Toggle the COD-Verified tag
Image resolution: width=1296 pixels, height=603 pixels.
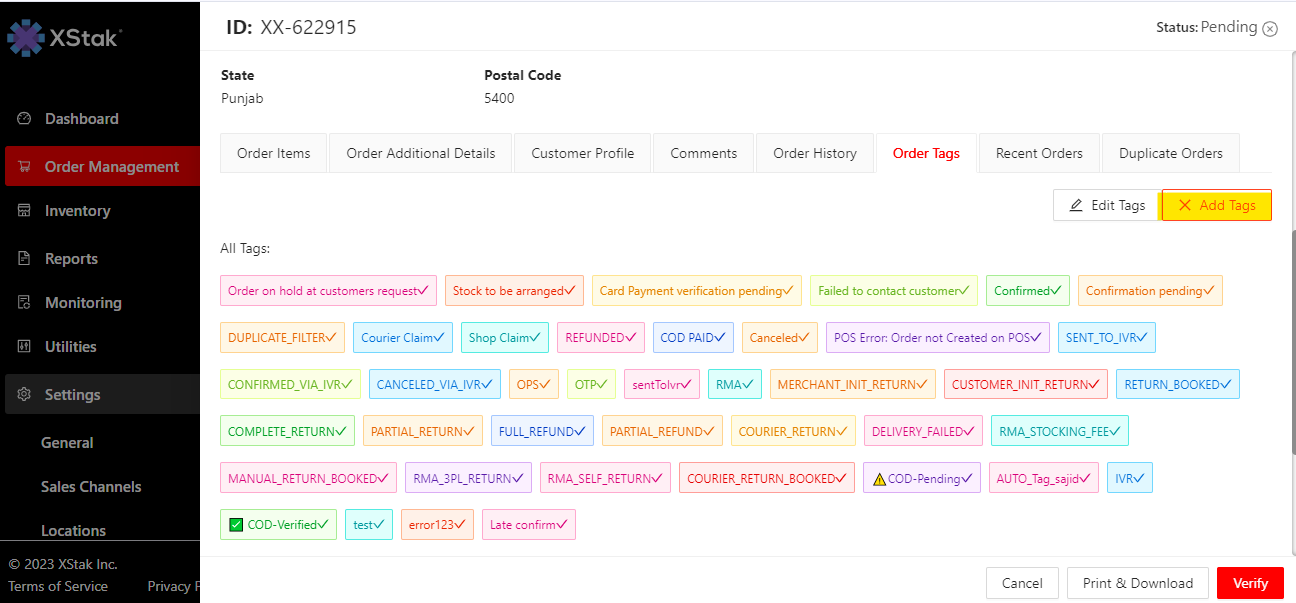pos(278,525)
